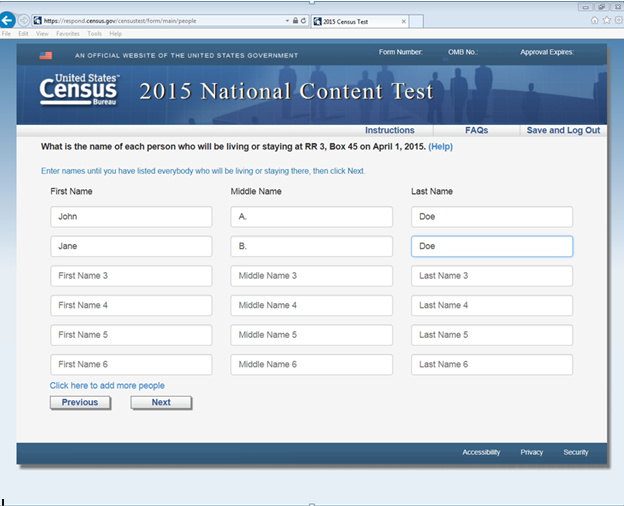Viewport: 624px width, 506px height.
Task: Click the Next button
Action: pos(161,402)
